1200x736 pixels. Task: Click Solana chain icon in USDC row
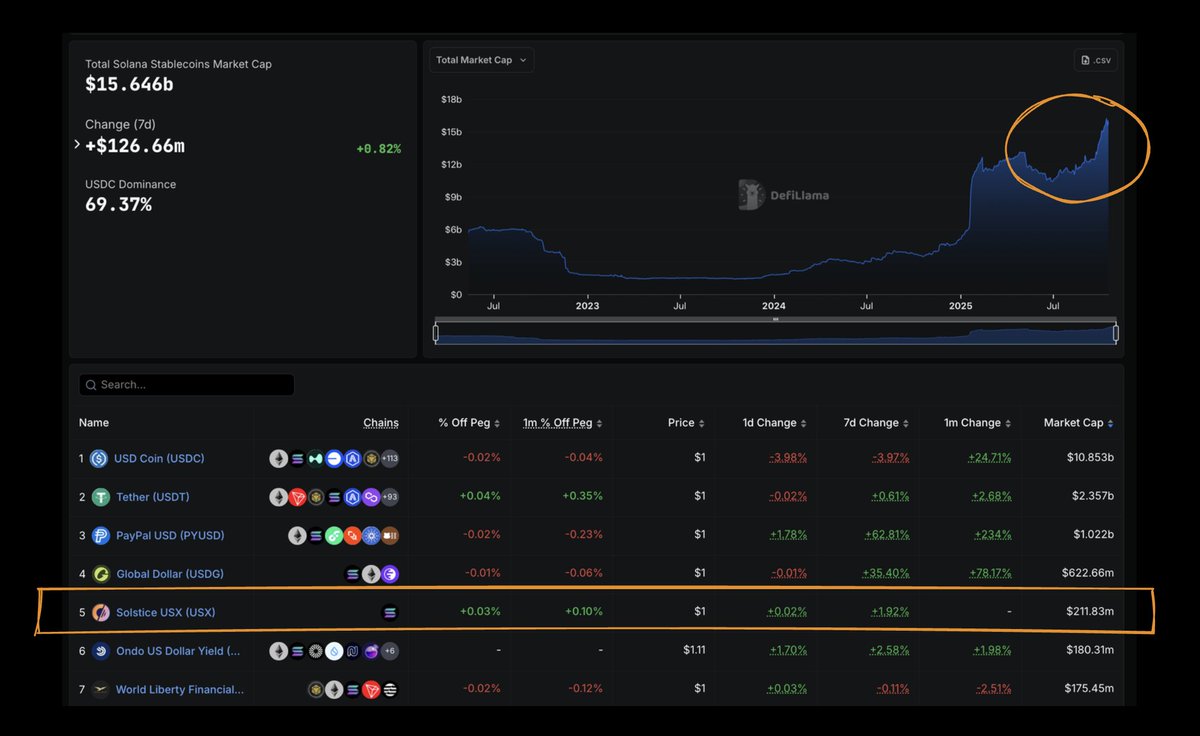click(297, 459)
